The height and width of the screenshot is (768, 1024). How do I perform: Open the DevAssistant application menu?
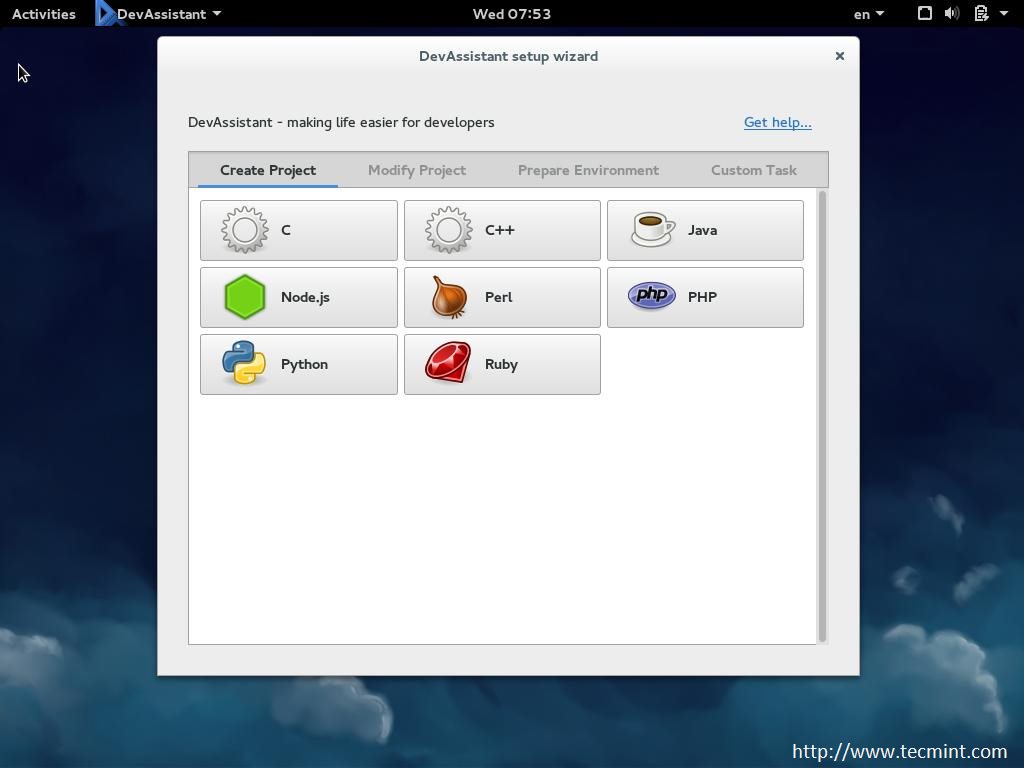coord(158,14)
